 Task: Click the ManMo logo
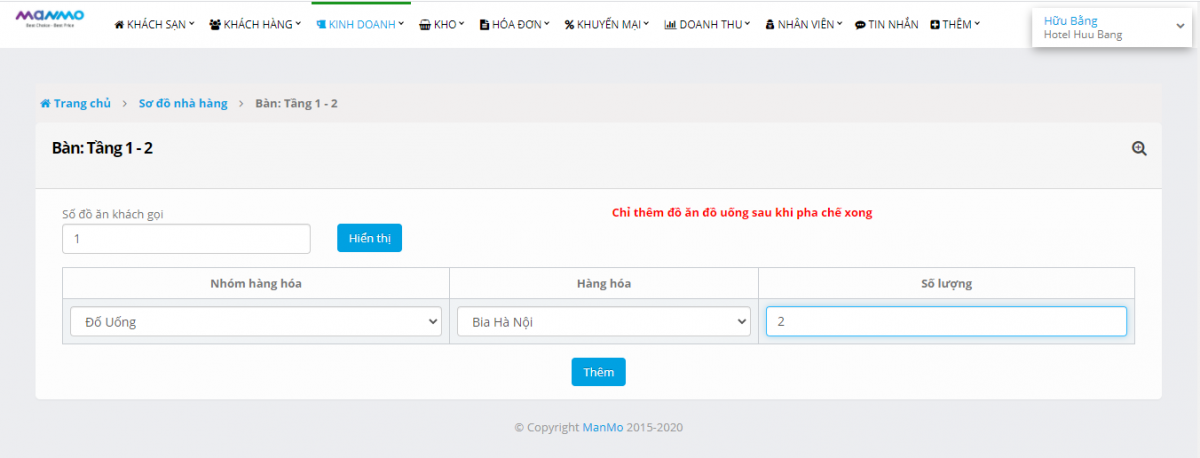tap(50, 19)
